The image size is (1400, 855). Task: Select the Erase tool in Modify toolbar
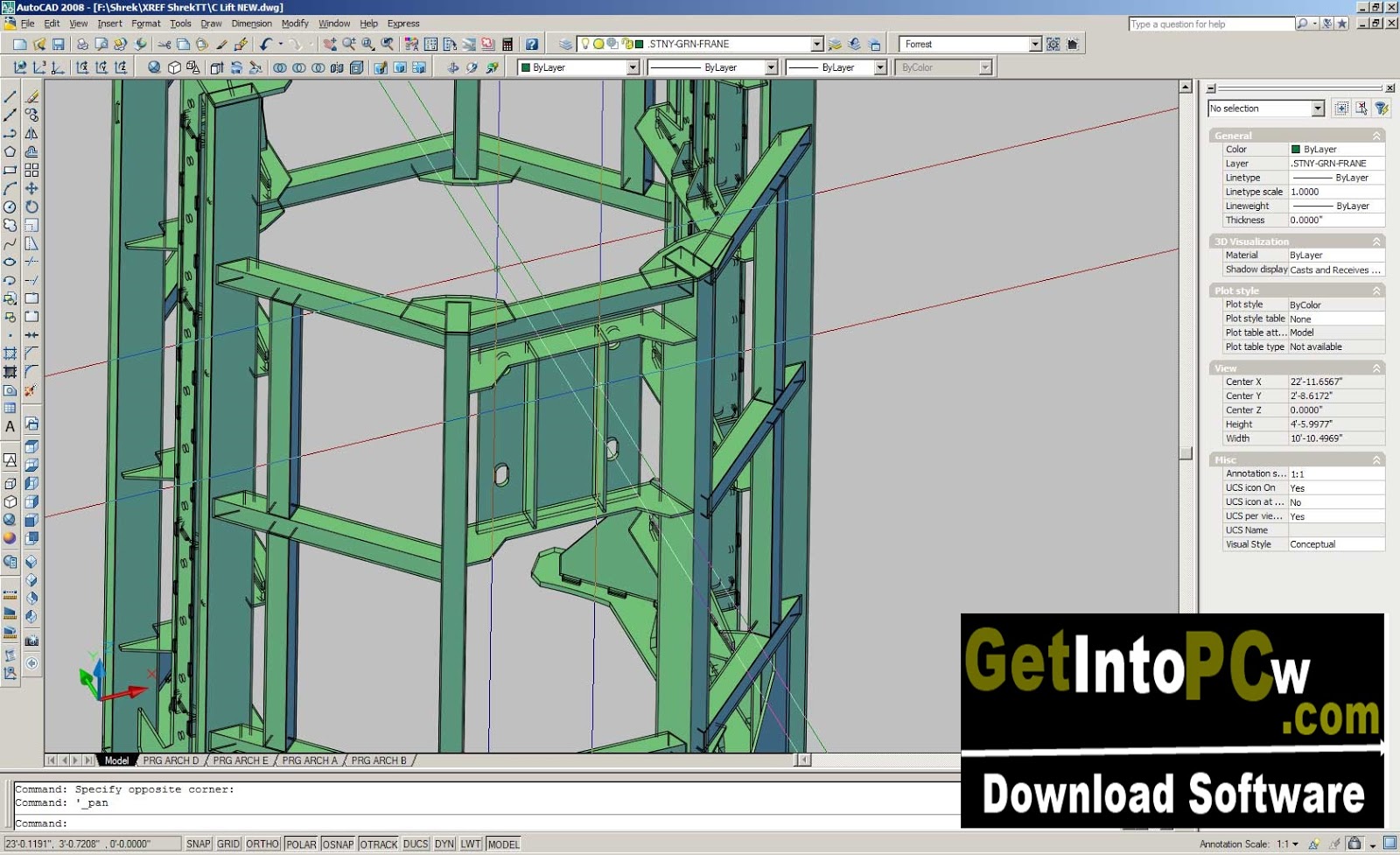[31, 96]
